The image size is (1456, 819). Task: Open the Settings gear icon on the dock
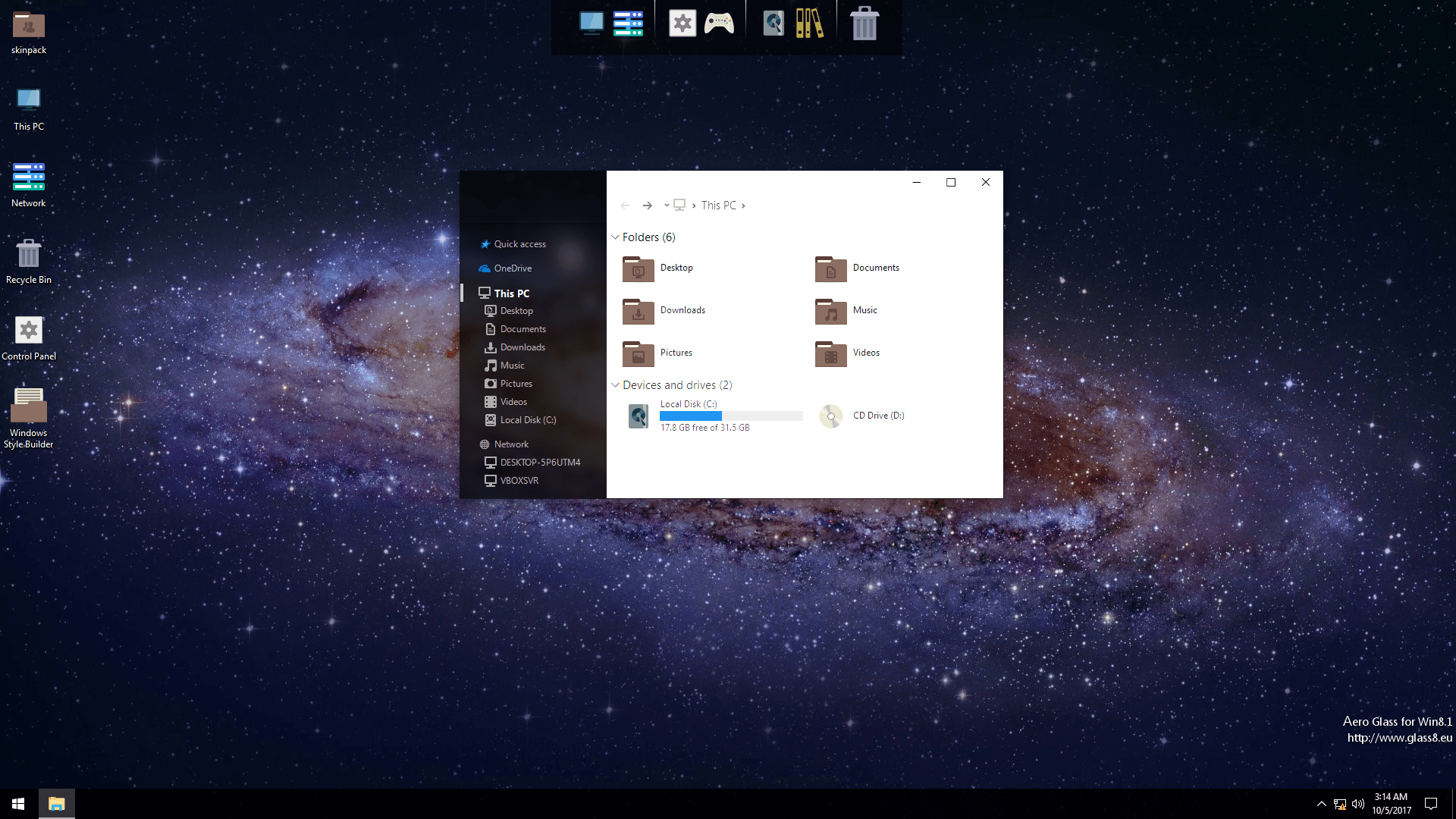click(682, 23)
